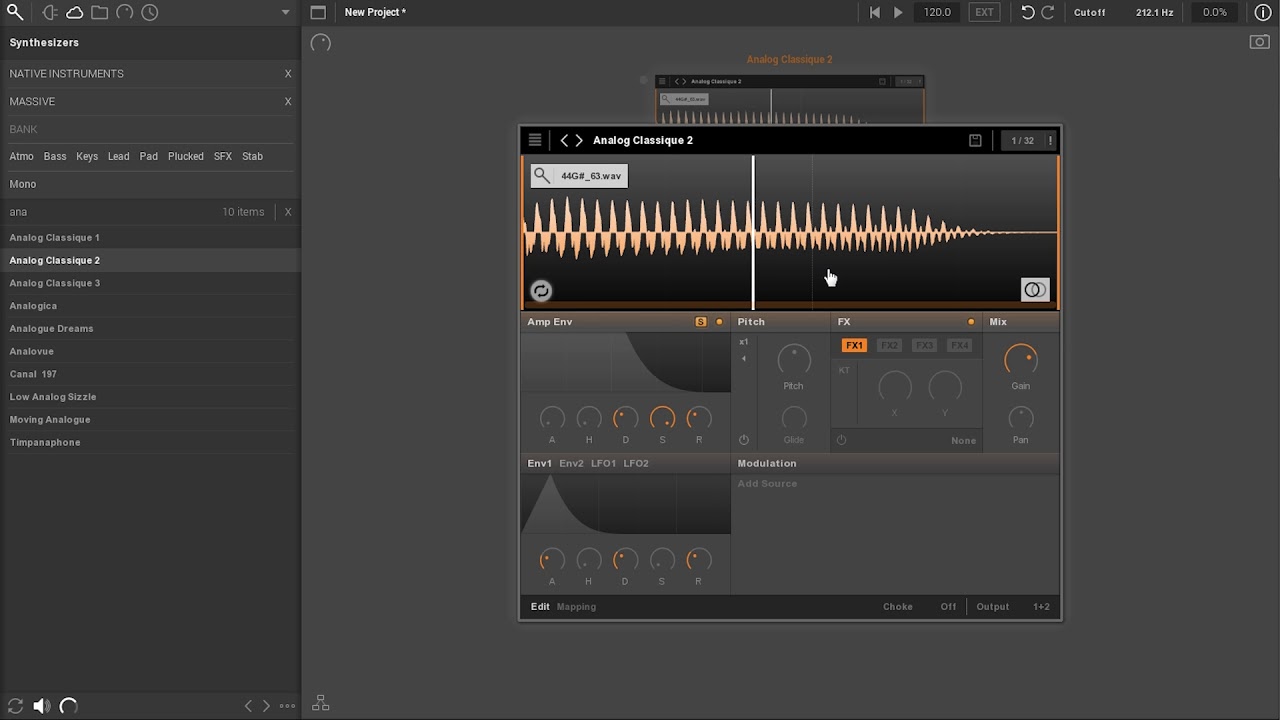Screen dimensions: 1280x720
Task: Open the recent history clock icon
Action: tap(150, 12)
